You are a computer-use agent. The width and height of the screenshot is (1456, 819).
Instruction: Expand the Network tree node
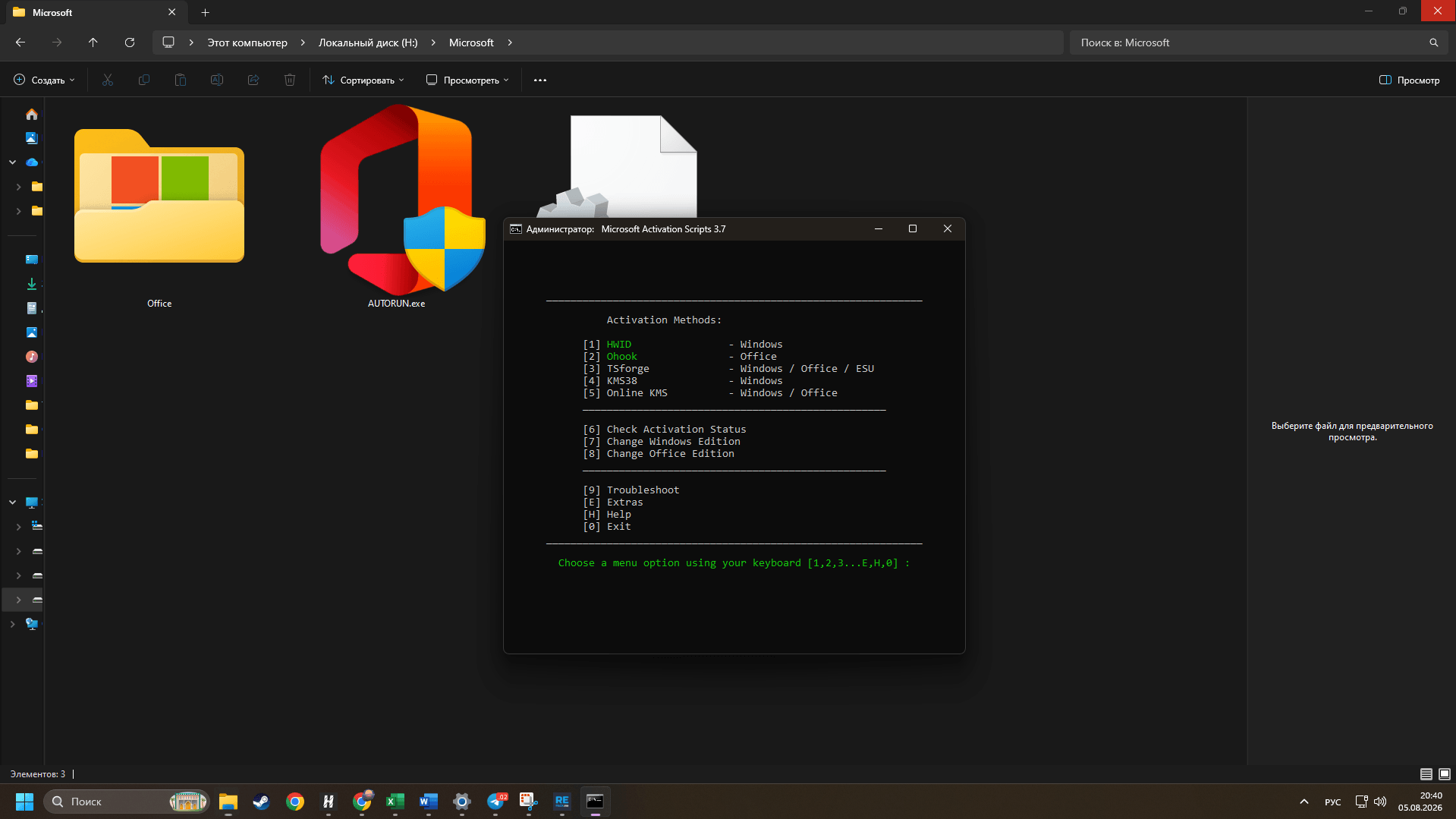tap(12, 624)
